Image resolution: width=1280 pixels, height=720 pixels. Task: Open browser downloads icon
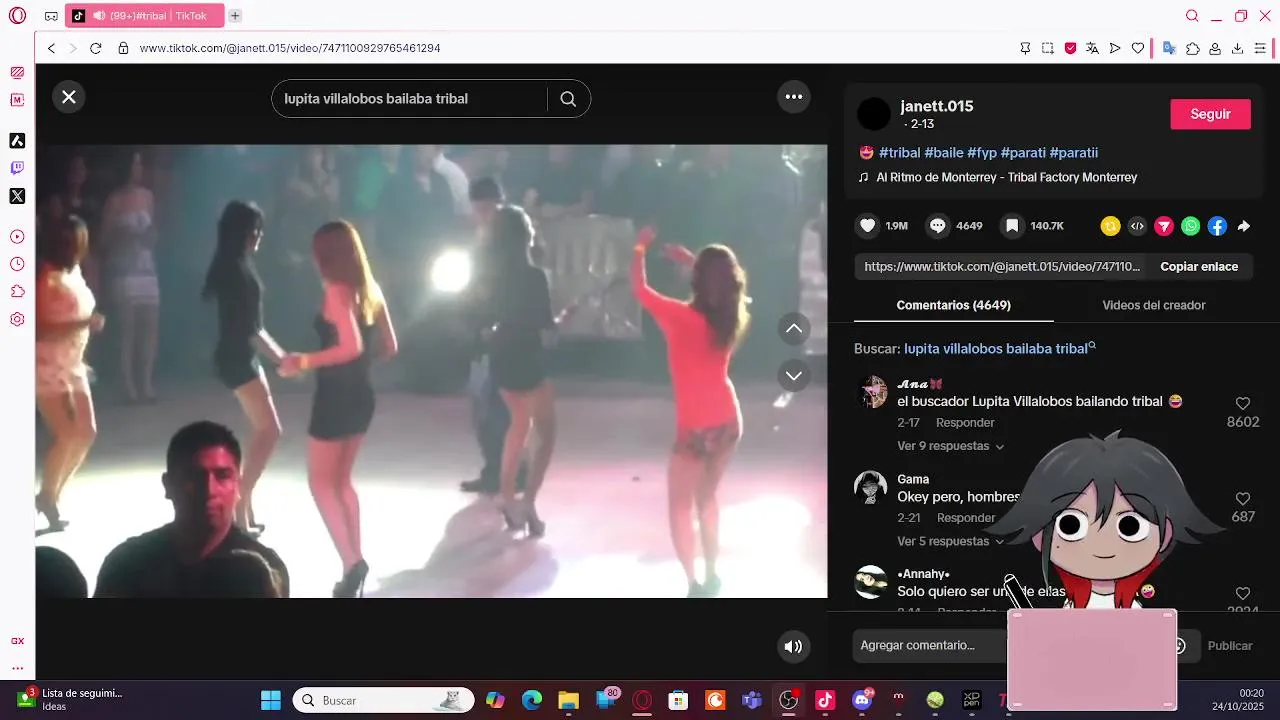pos(1237,48)
